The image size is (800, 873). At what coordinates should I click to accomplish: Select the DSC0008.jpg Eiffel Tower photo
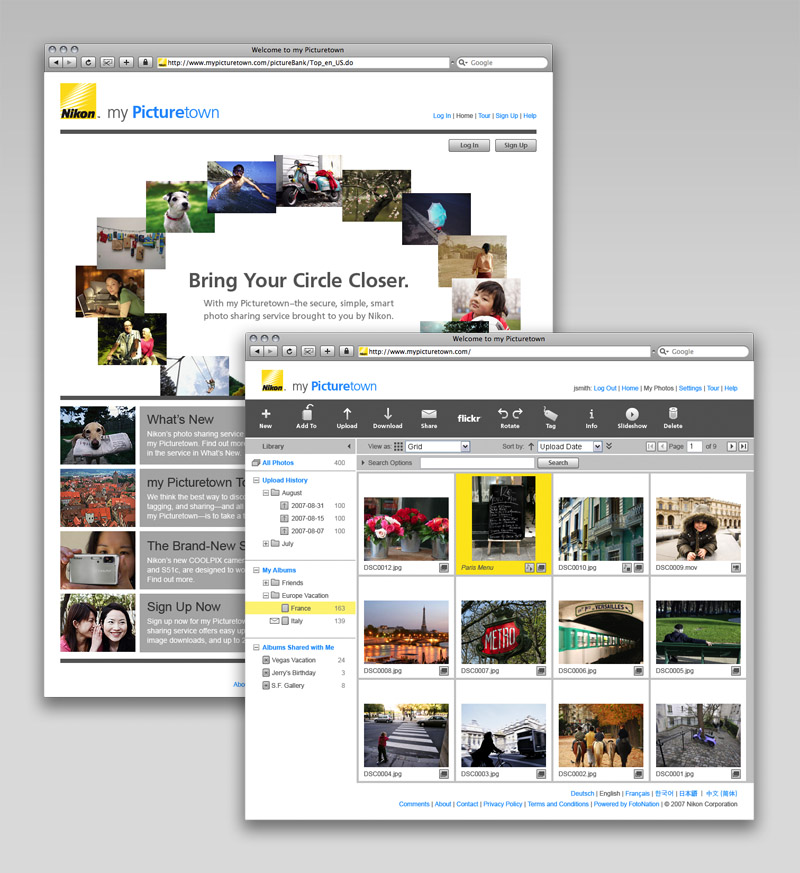406,632
